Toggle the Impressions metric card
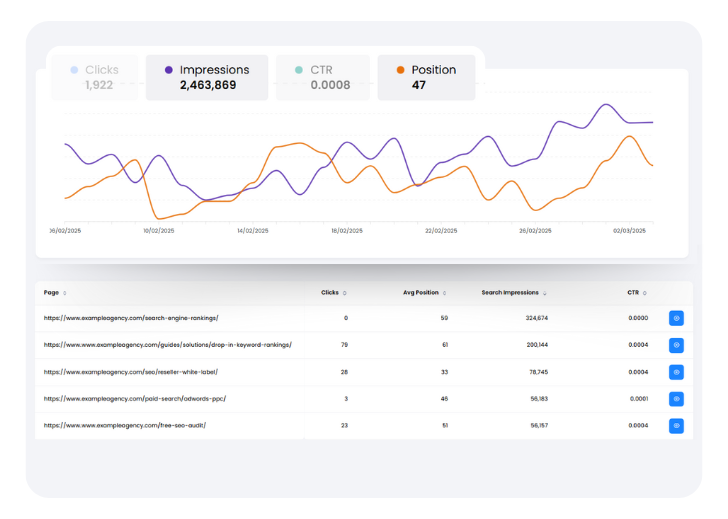The image size is (728, 519). [x=207, y=77]
